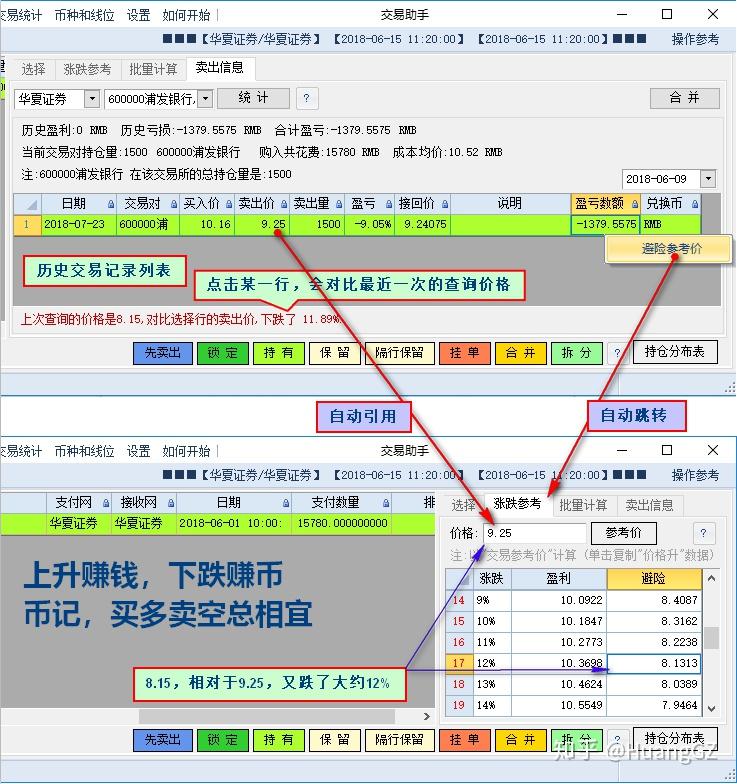Click right arrow of horizontal scrollbar
737x784 pixels.
[x=426, y=716]
